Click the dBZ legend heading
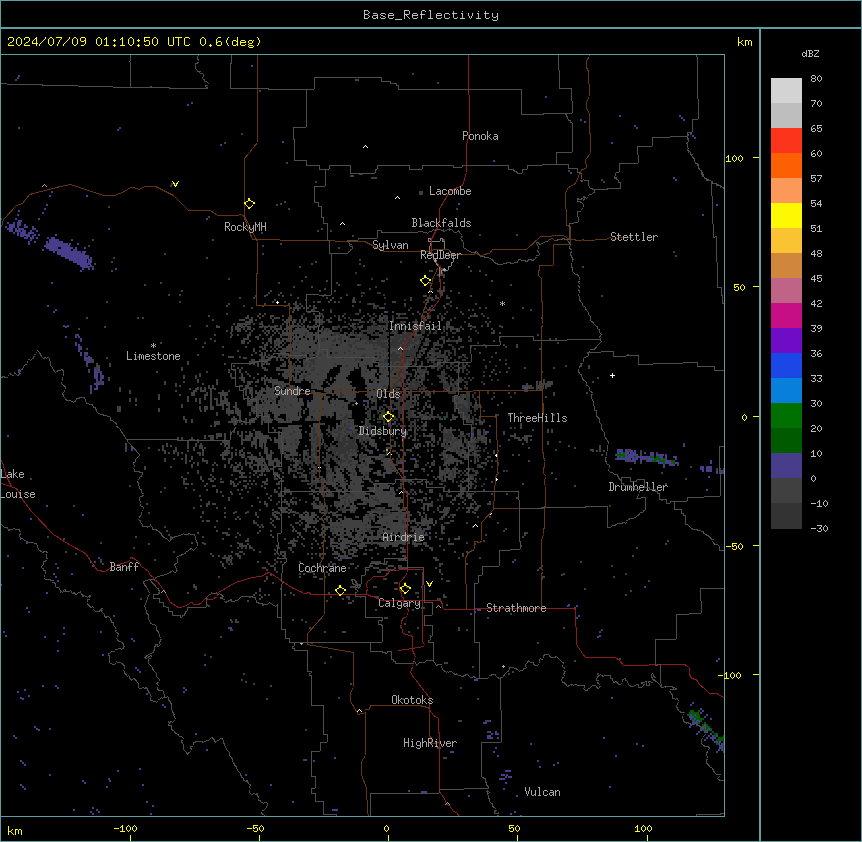This screenshot has height=842, width=862. pos(810,53)
